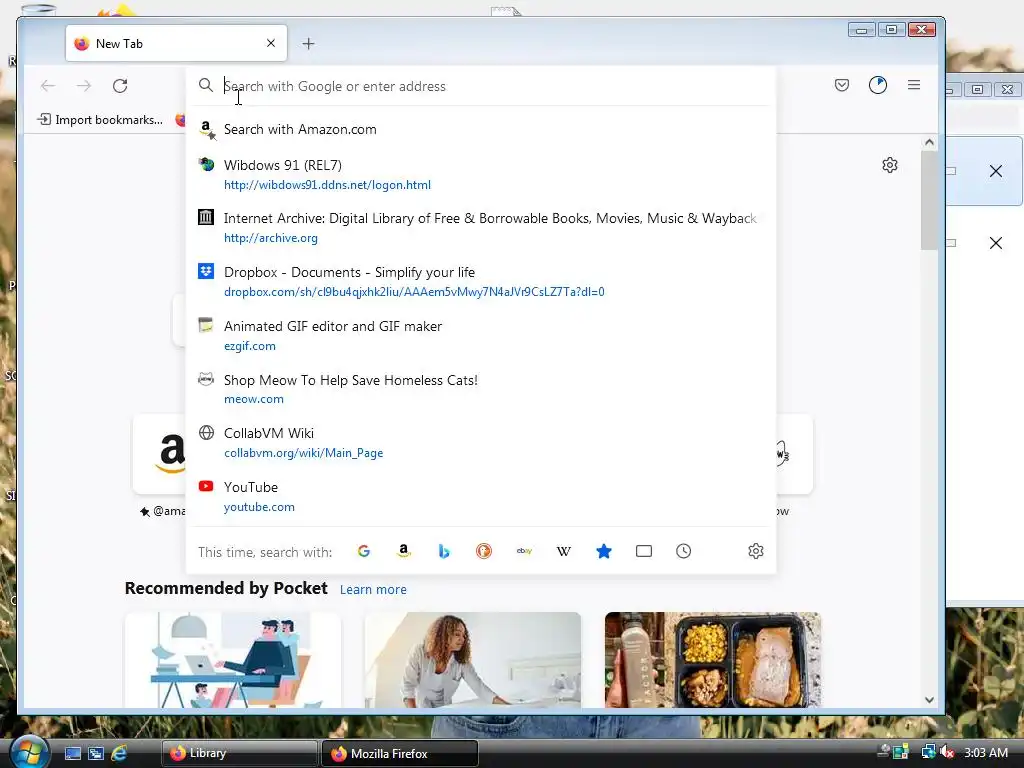The height and width of the screenshot is (768, 1024).
Task: Go forward one page
Action: click(84, 86)
